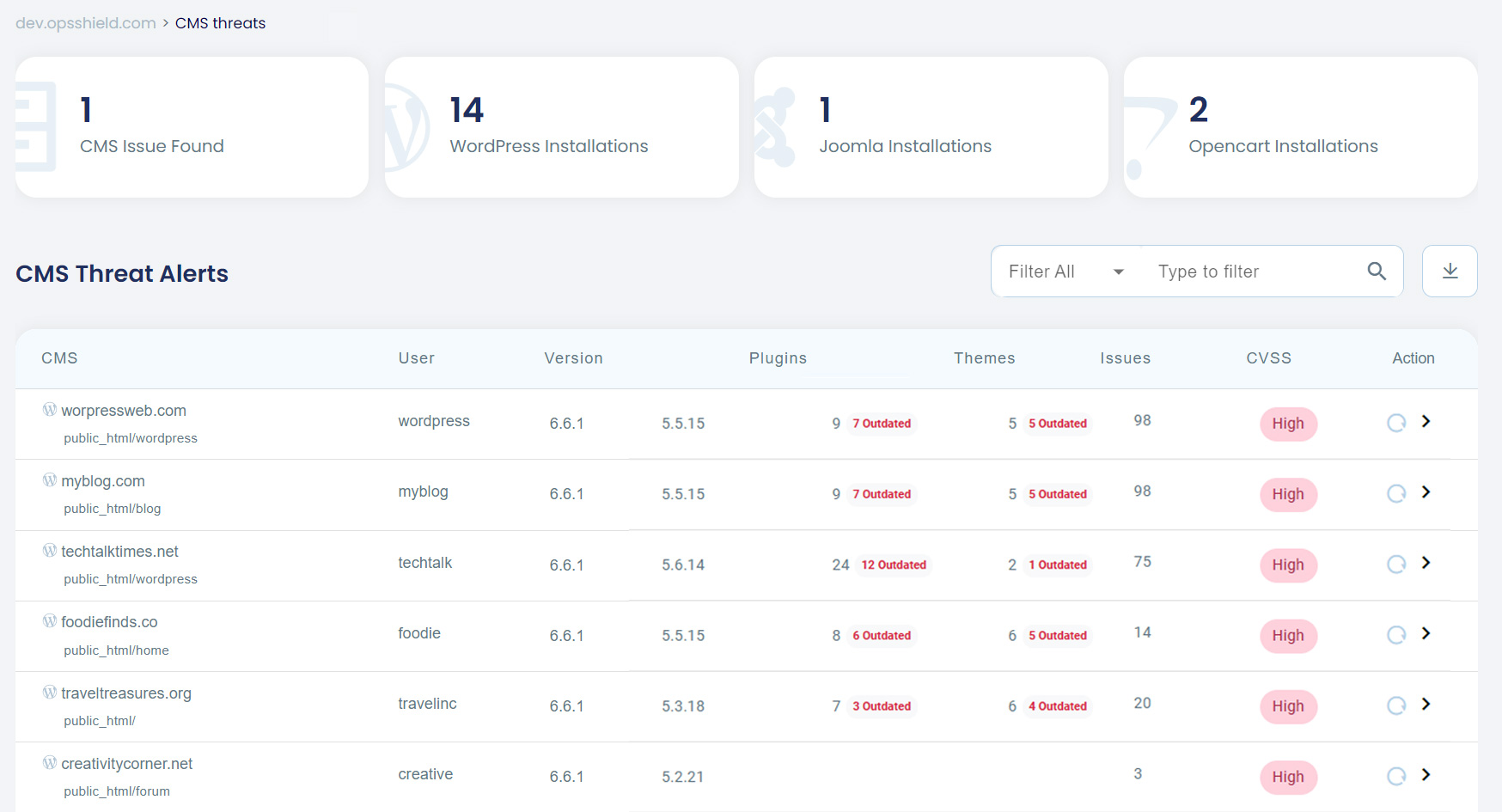The height and width of the screenshot is (812, 1502).
Task: Open the CMS Issue Found card
Action: coord(192,127)
